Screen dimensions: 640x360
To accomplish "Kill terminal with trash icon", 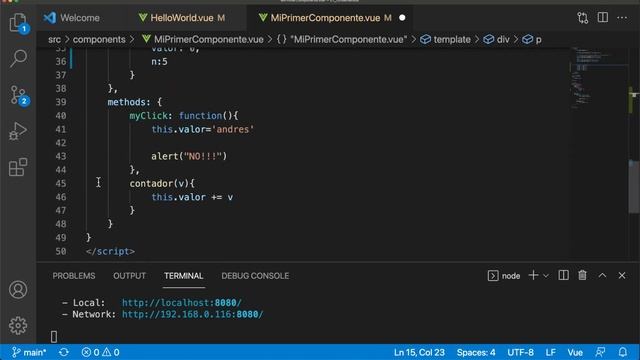I will [x=582, y=276].
